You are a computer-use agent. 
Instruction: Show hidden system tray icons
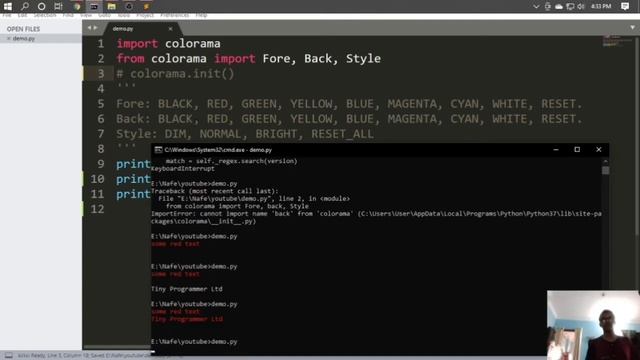[x=536, y=7]
